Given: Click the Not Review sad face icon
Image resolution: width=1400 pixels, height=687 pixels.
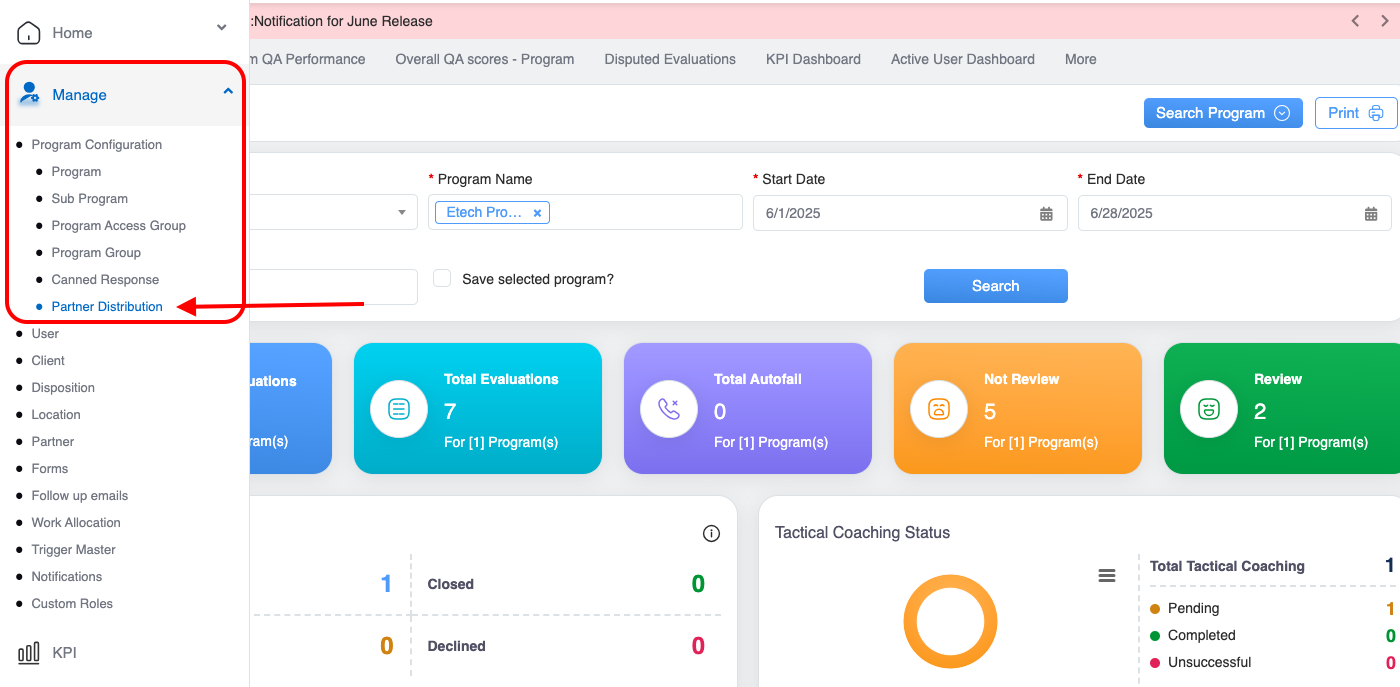Looking at the screenshot, I should point(938,409).
